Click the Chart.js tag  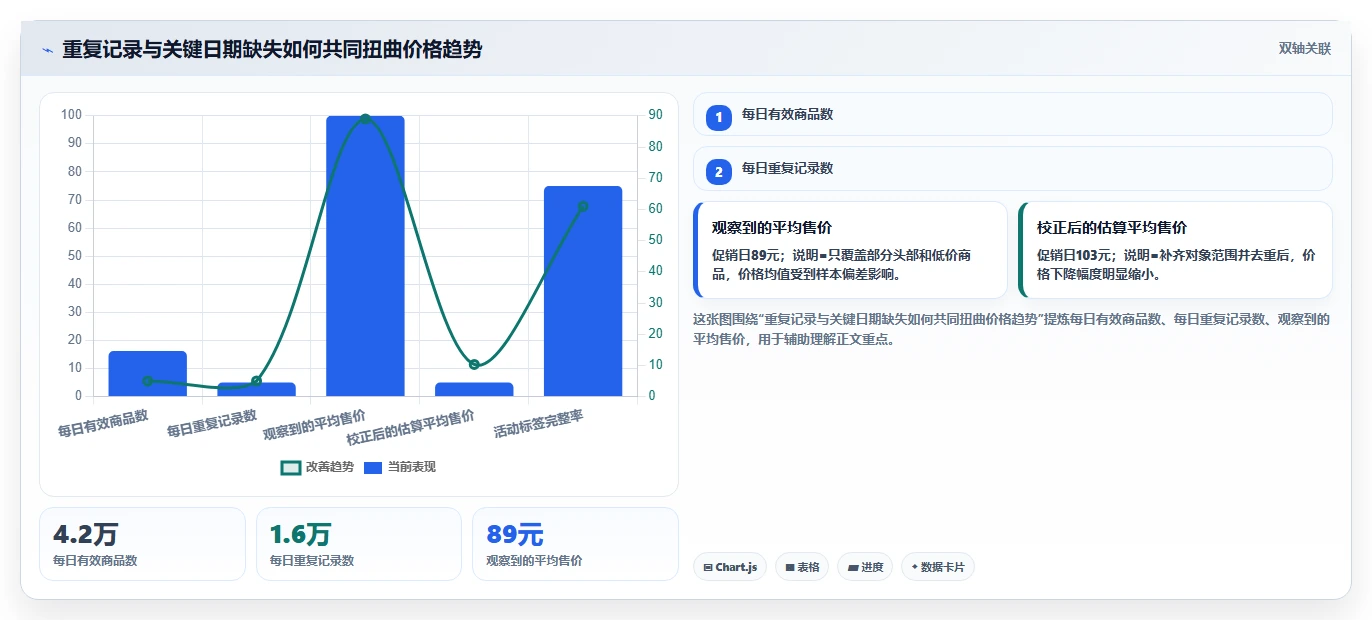tap(729, 567)
